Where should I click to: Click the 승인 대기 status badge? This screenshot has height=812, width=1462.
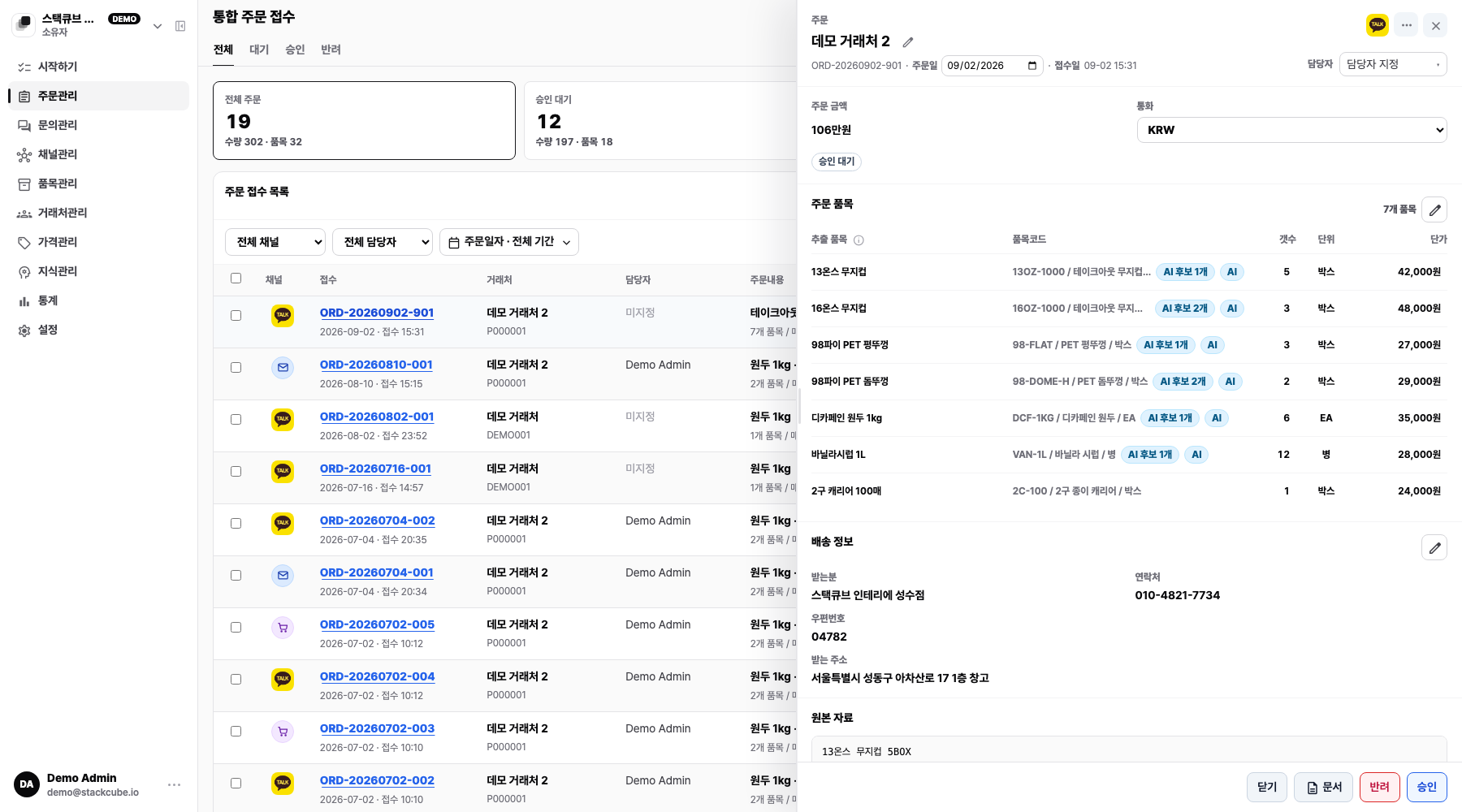click(837, 162)
